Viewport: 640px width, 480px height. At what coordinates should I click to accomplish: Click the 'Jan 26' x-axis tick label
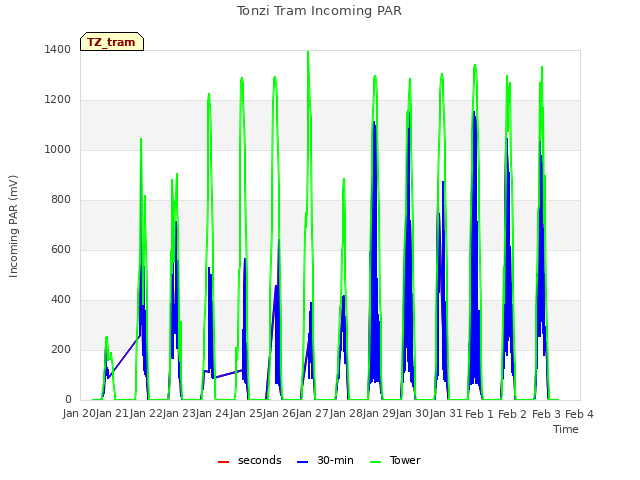pos(280,414)
